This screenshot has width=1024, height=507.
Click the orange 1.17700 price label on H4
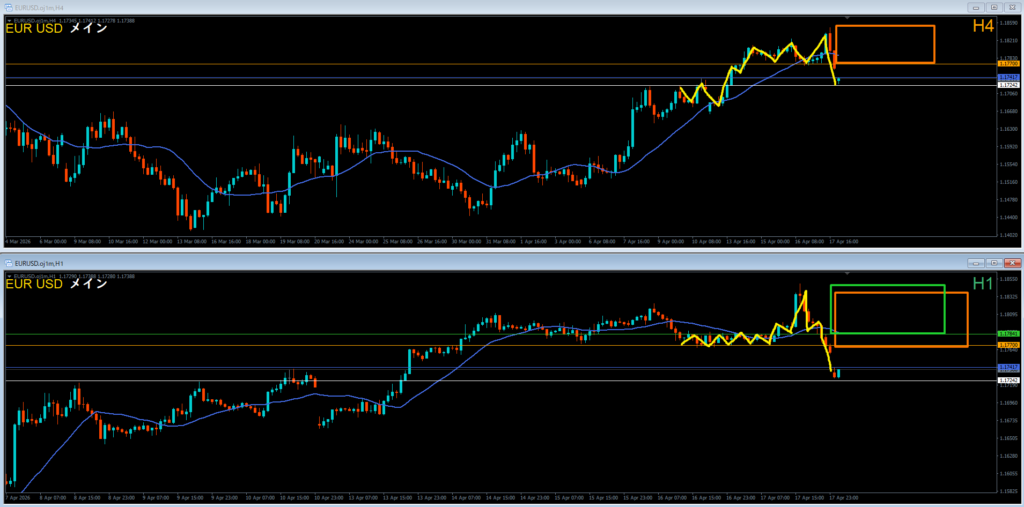[1009, 64]
